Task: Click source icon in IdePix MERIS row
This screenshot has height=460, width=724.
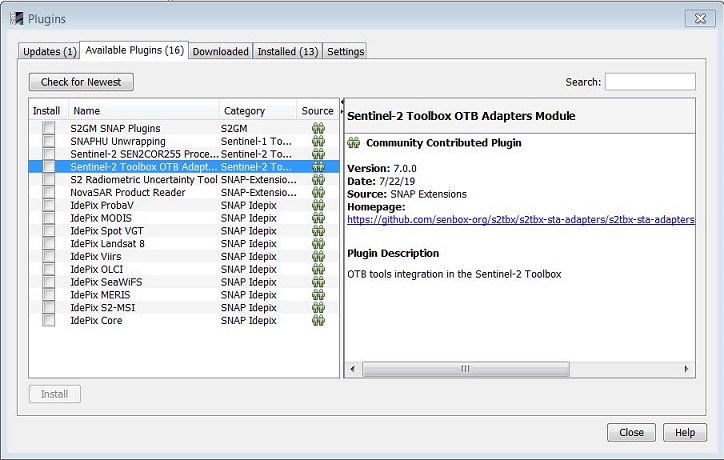Action: point(318,295)
